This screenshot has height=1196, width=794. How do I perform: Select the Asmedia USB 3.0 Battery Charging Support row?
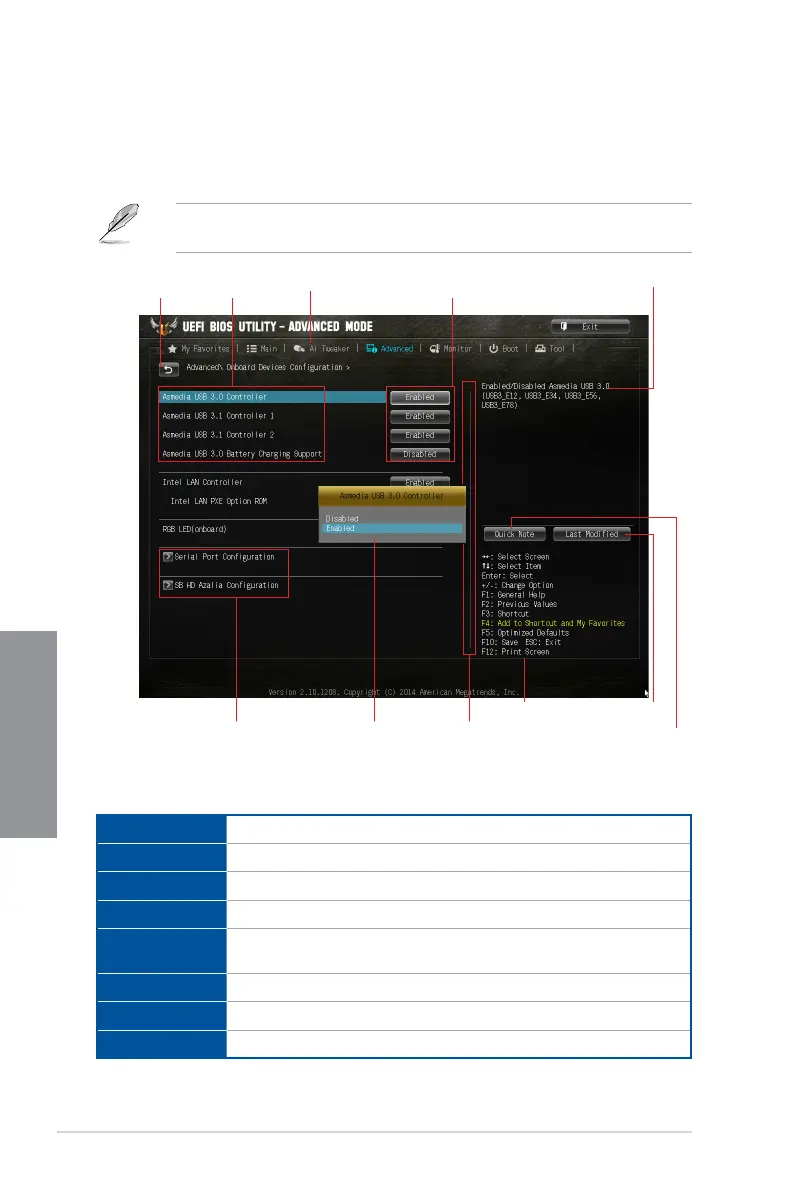coord(242,455)
